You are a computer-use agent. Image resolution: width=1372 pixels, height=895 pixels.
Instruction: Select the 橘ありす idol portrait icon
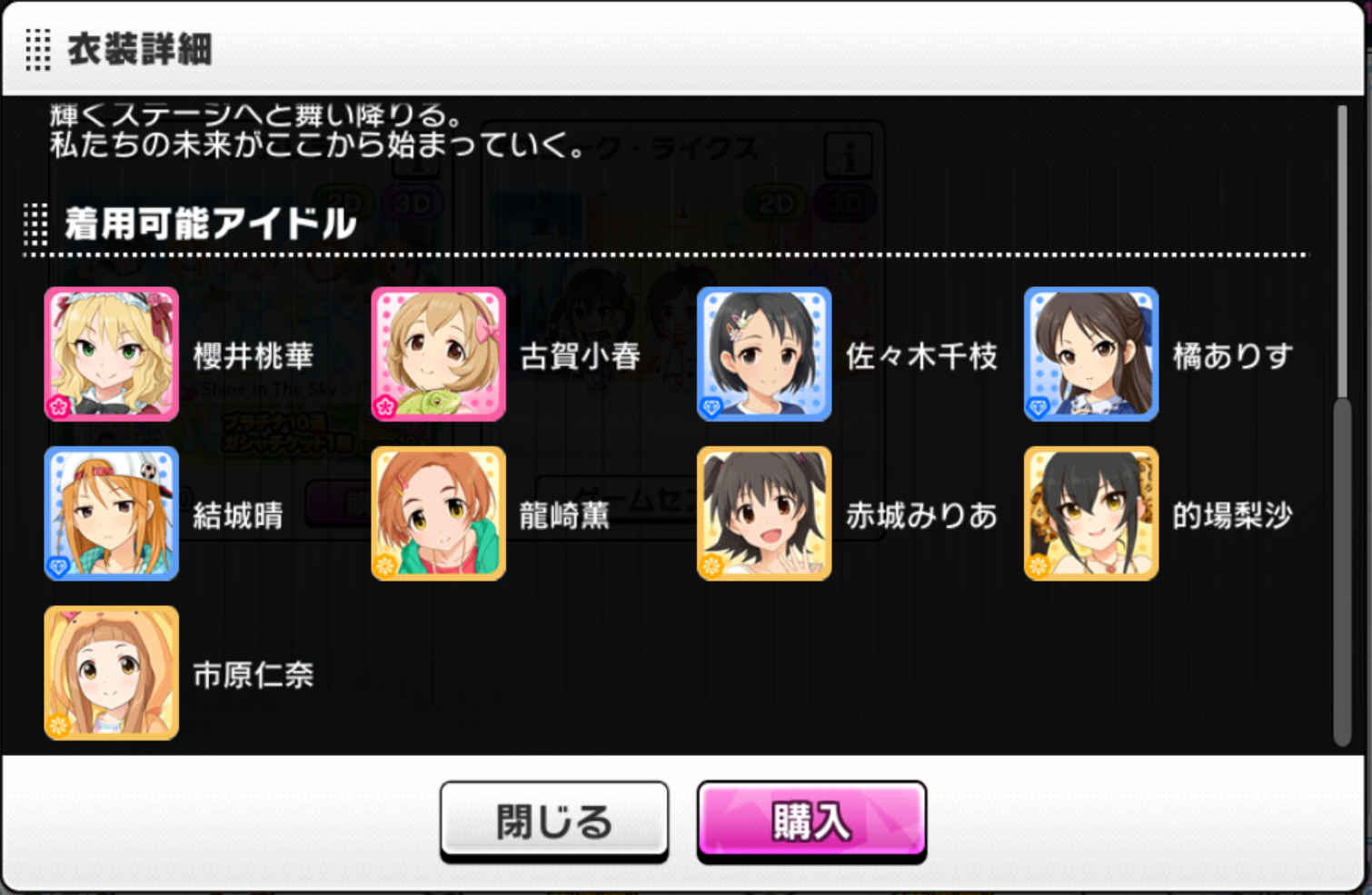(x=1091, y=354)
